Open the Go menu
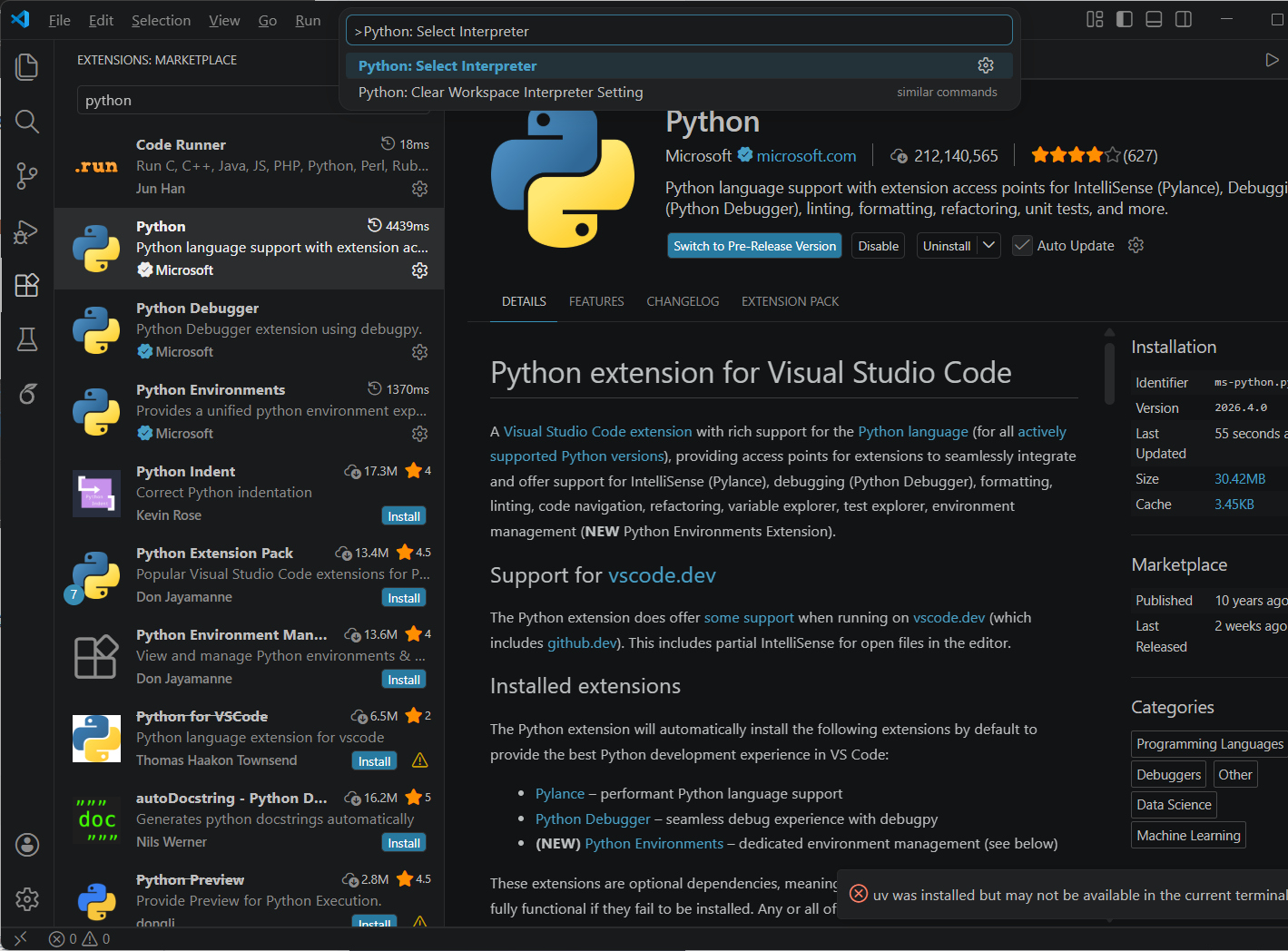 [267, 20]
